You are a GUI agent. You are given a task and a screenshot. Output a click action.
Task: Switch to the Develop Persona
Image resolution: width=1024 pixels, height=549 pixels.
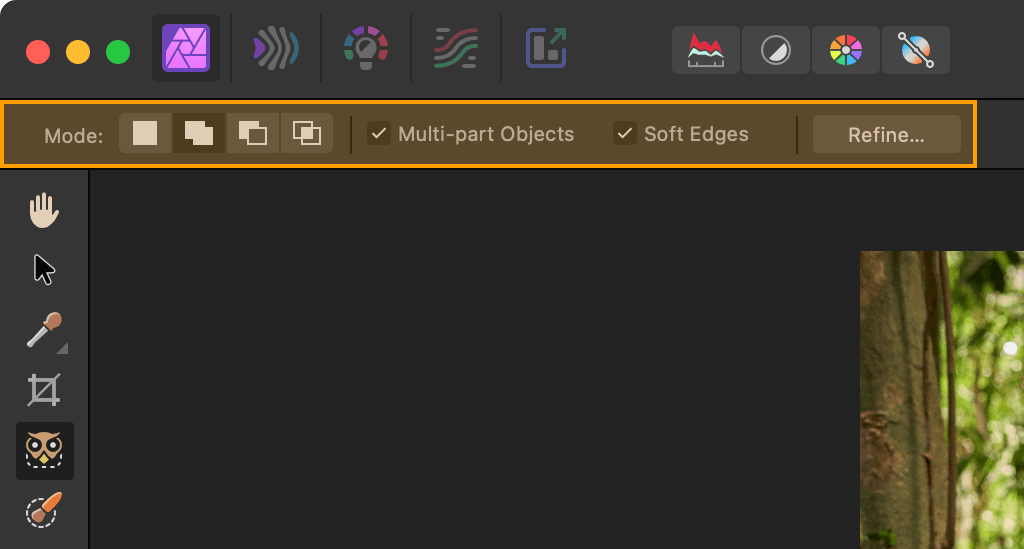(x=366, y=48)
